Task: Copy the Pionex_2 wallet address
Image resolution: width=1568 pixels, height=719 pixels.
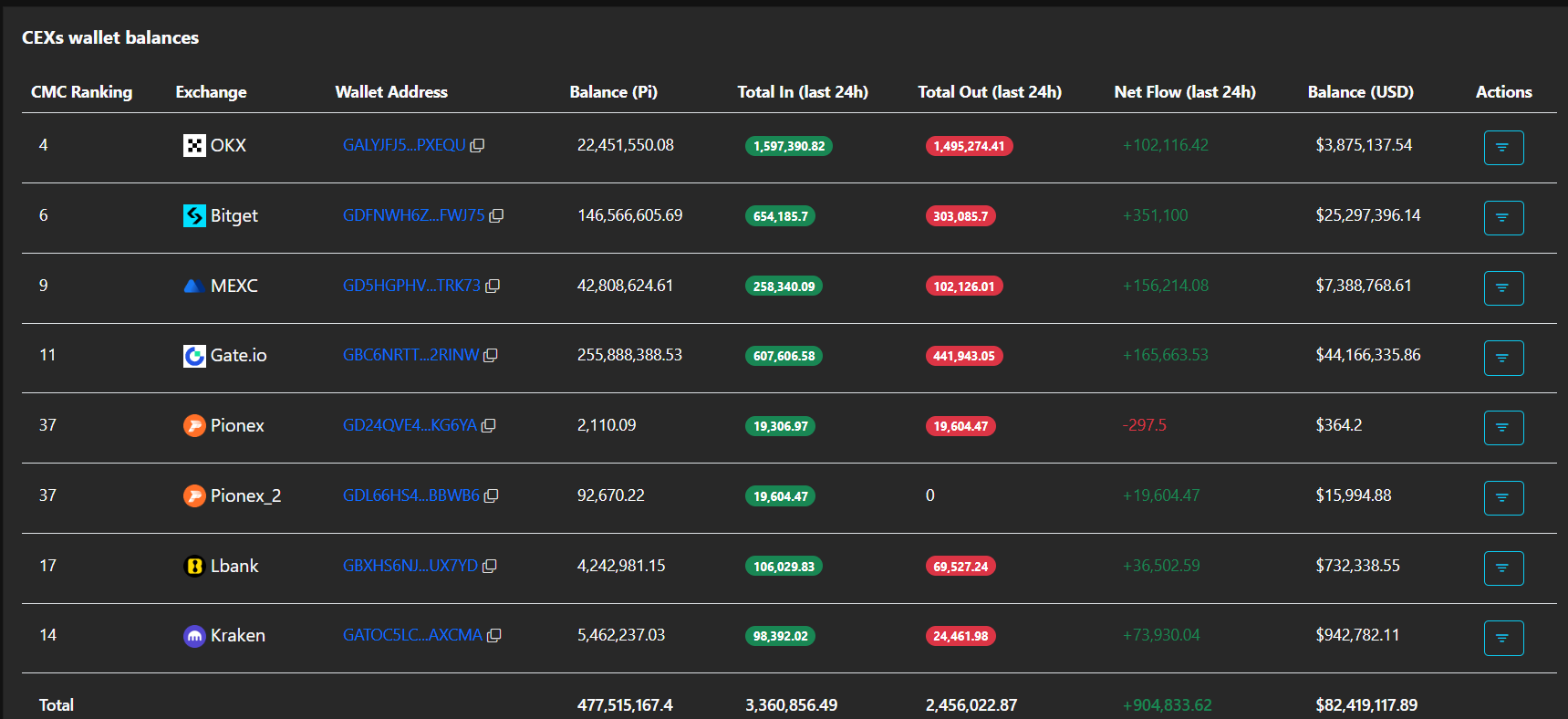Action: click(492, 495)
